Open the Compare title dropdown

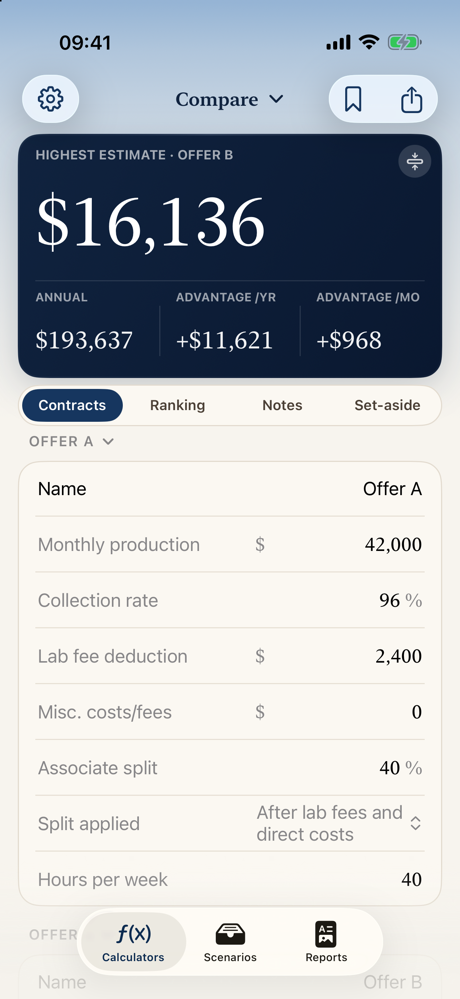[229, 99]
